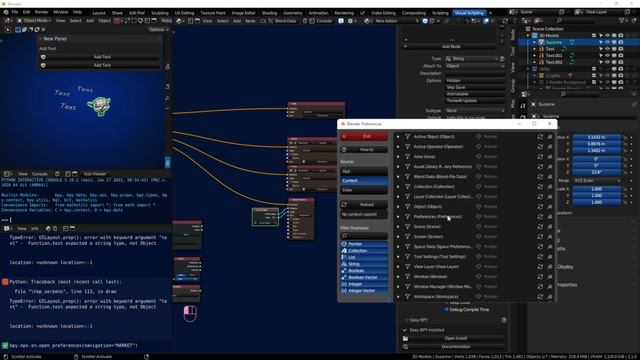This screenshot has width=640, height=360.
Task: Select Text.001 in the outliner
Action: point(554,56)
